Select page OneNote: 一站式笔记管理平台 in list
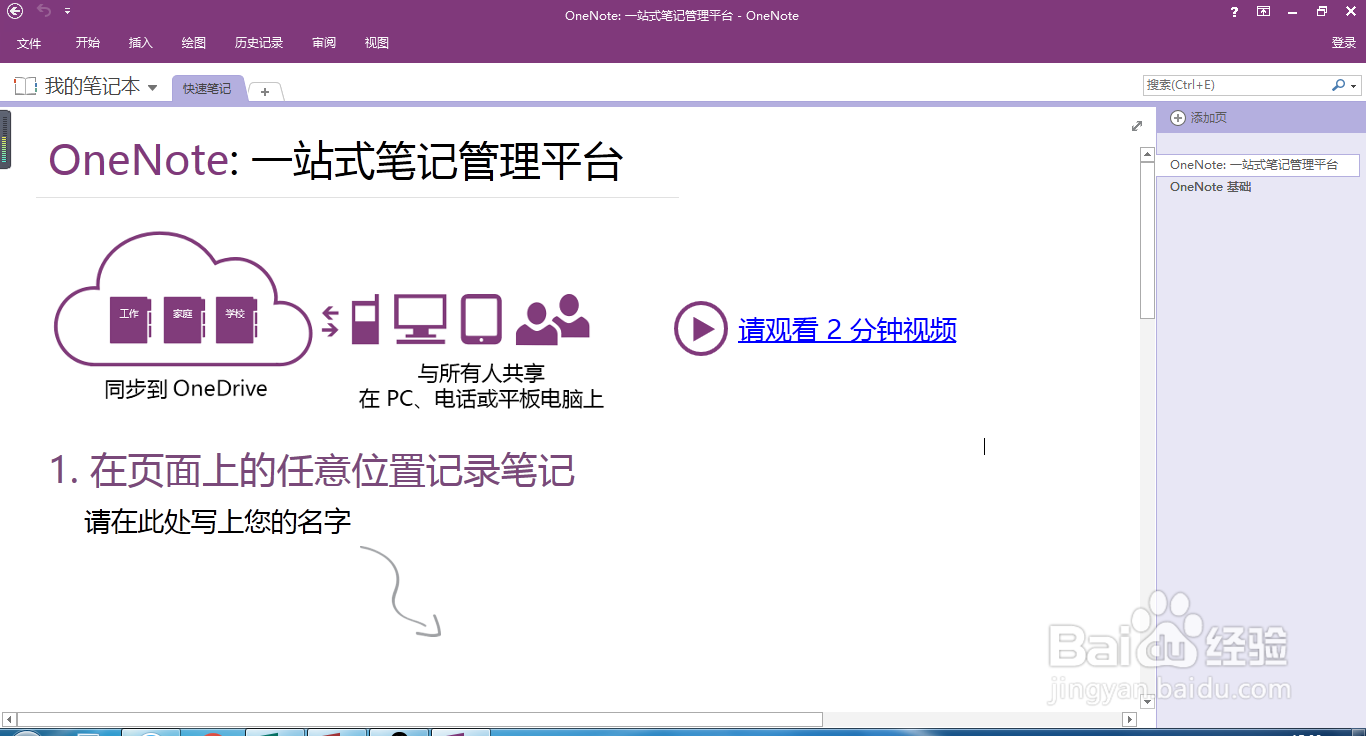Screen dimensions: 1366x736 pyautogui.click(x=1257, y=165)
